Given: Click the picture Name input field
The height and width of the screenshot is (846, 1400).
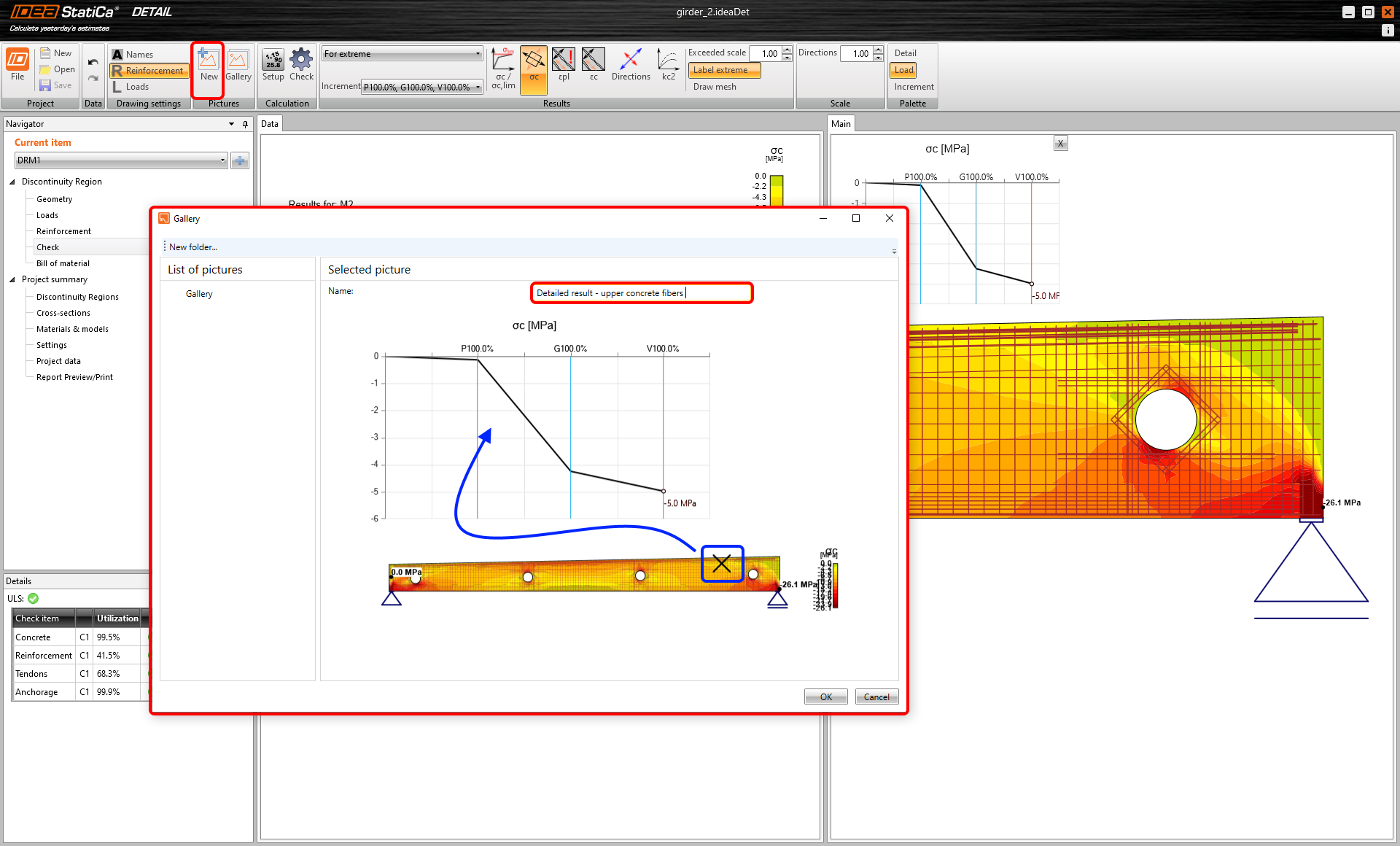Looking at the screenshot, I should tap(641, 293).
